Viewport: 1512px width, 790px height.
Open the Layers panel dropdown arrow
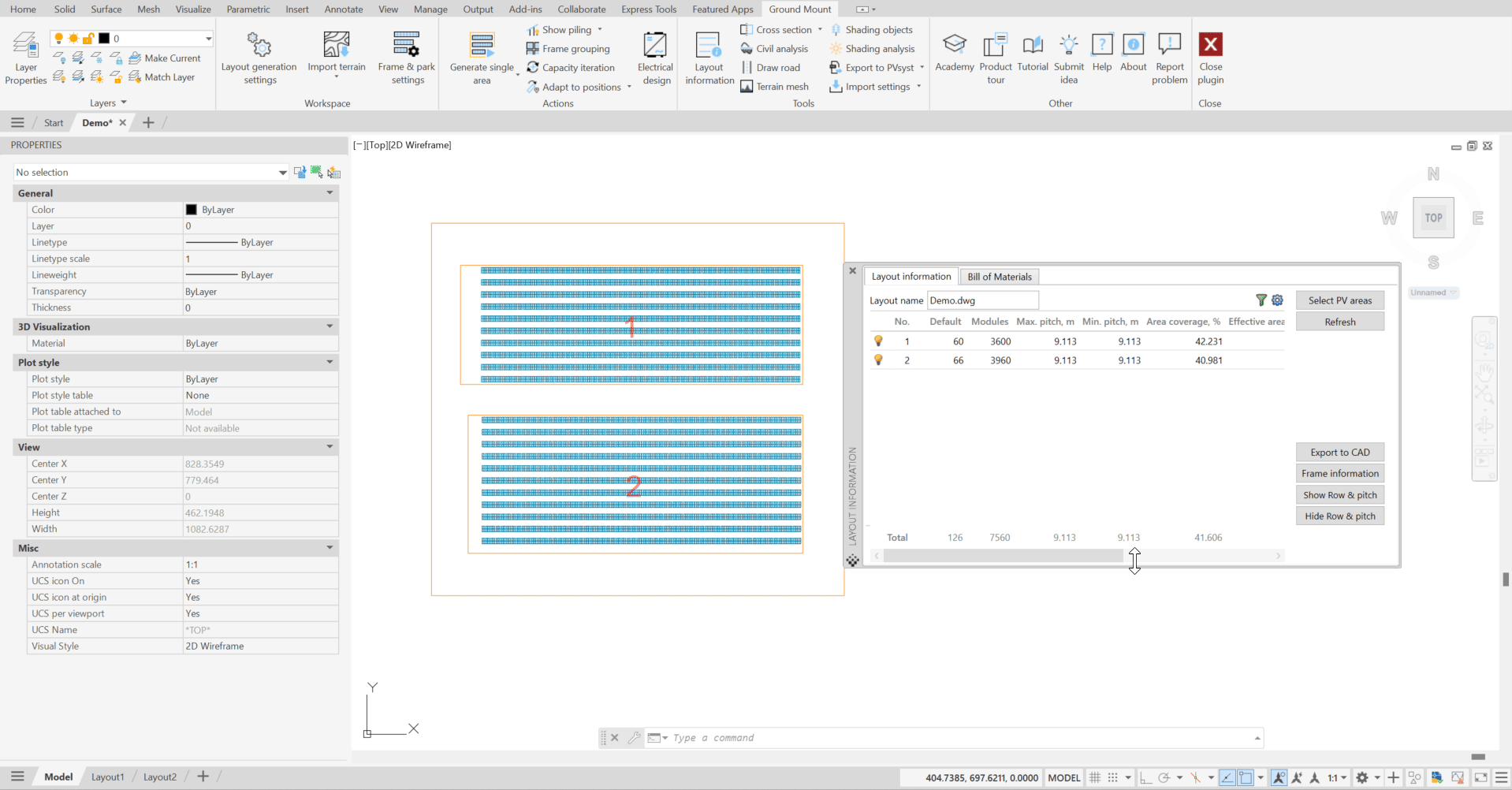[x=124, y=103]
